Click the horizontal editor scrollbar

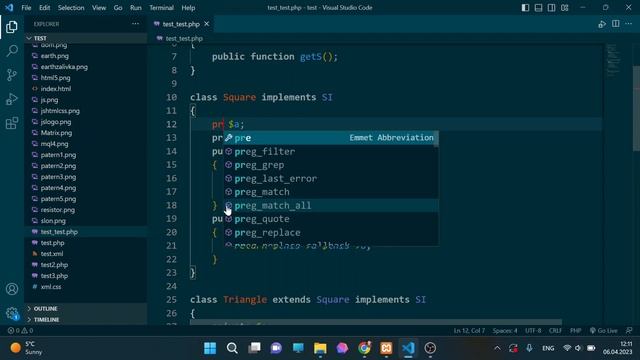tap(376, 322)
